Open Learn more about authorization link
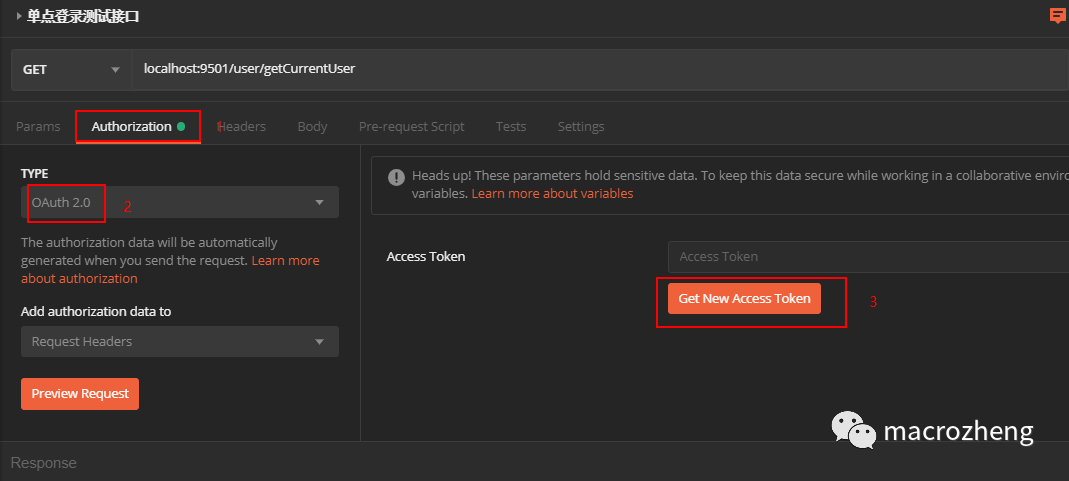Viewport: 1069px width, 481px height. (79, 278)
